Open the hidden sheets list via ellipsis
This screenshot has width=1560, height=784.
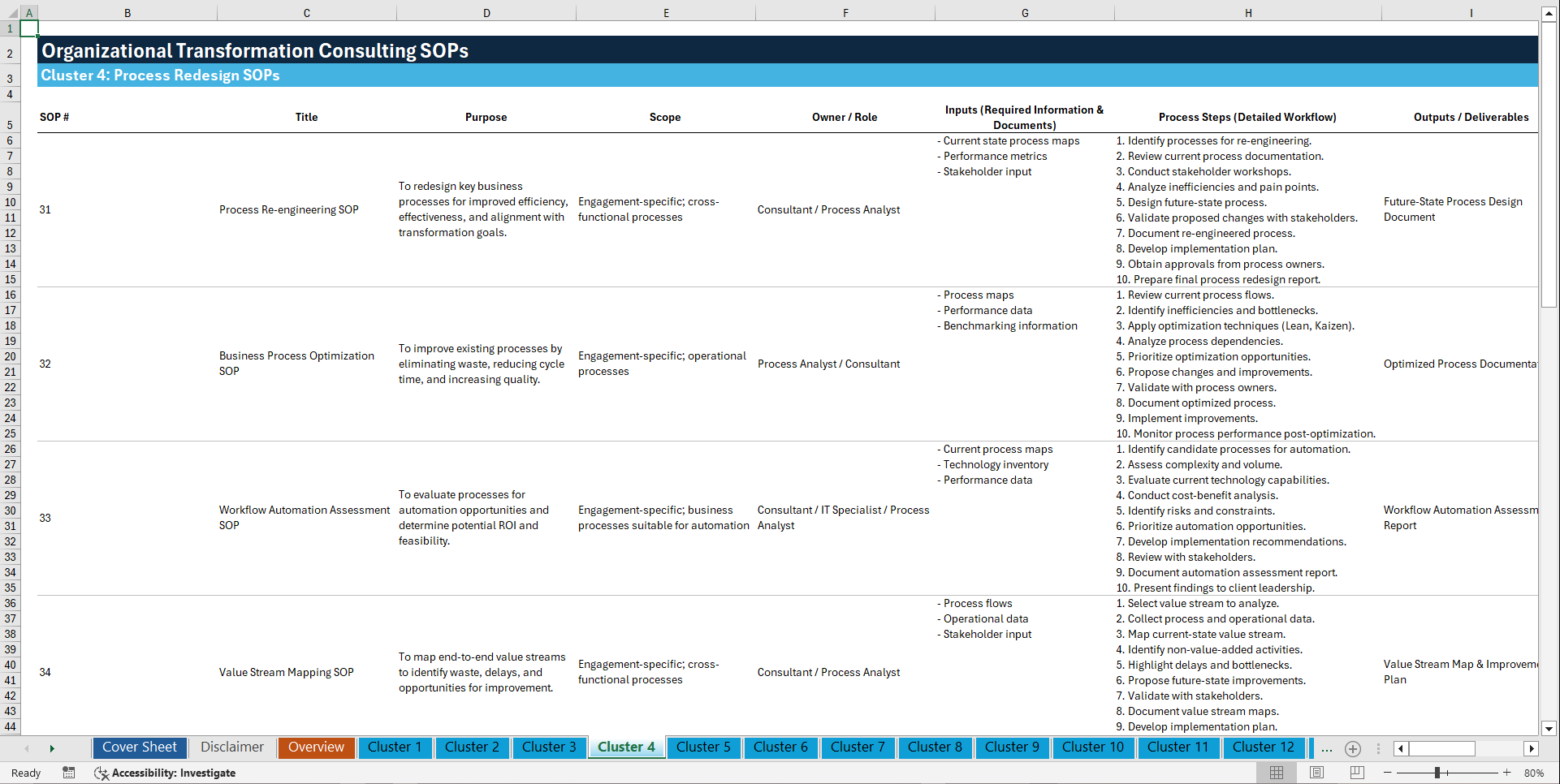tap(1327, 748)
